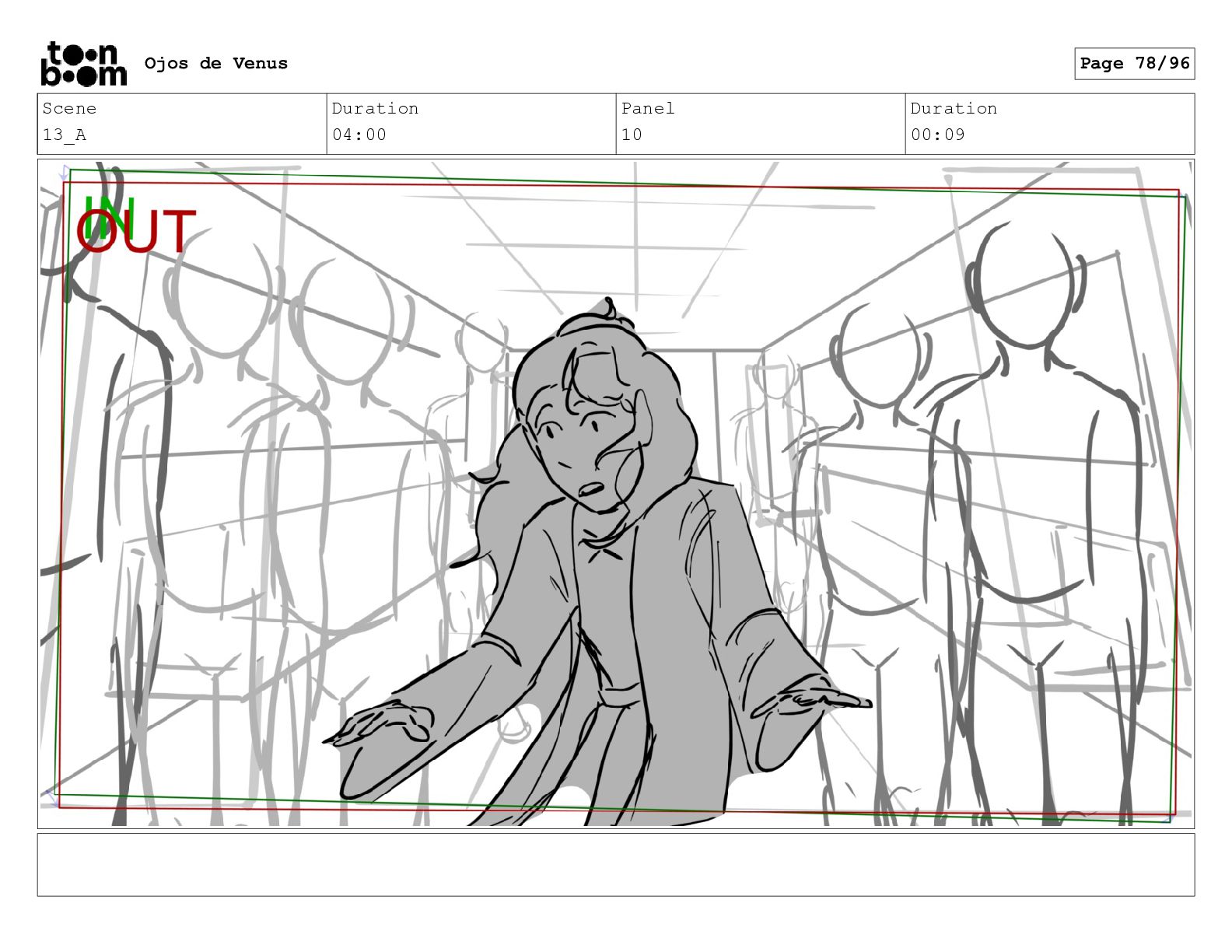
Task: Select the 'Ojos de Venus' project title
Action: click(215, 64)
